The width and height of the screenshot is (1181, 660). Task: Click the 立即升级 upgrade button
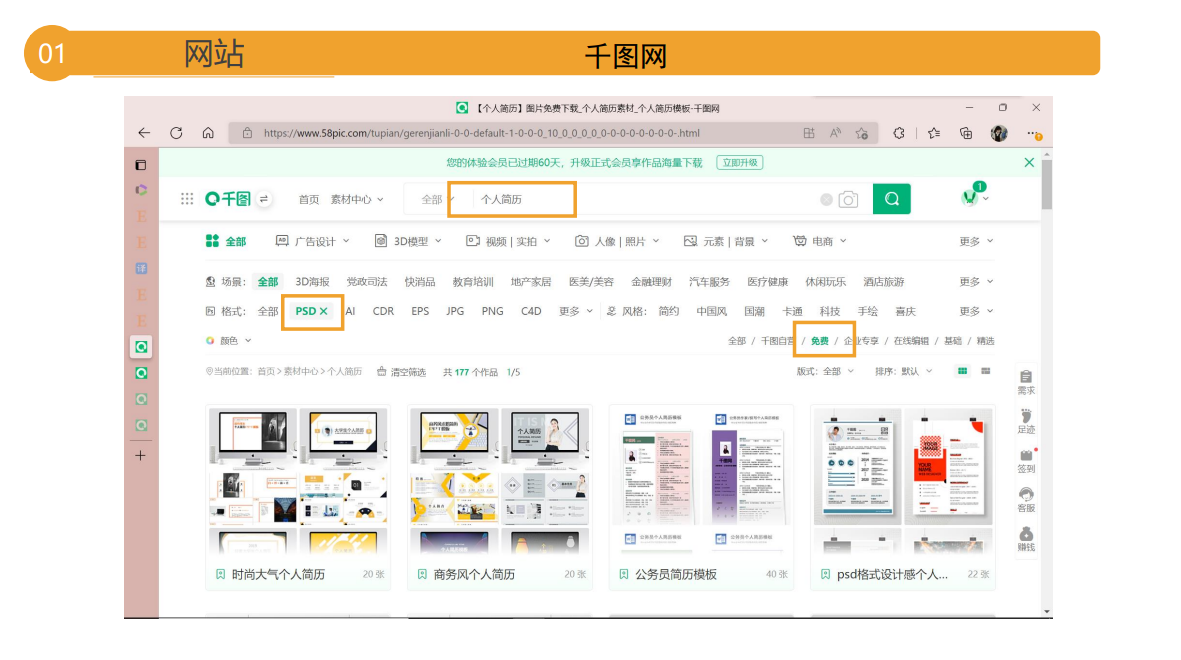pos(739,162)
